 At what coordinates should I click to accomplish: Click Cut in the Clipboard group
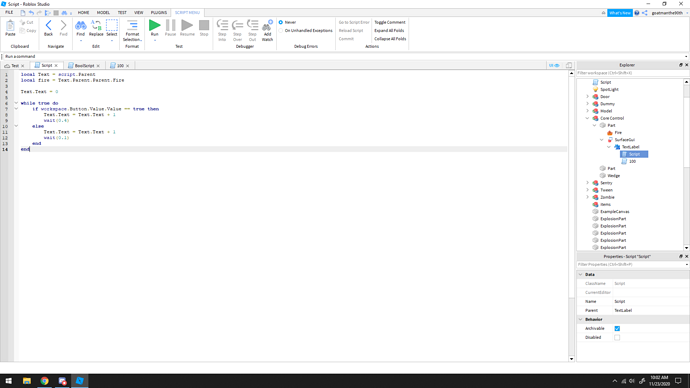tap(26, 22)
